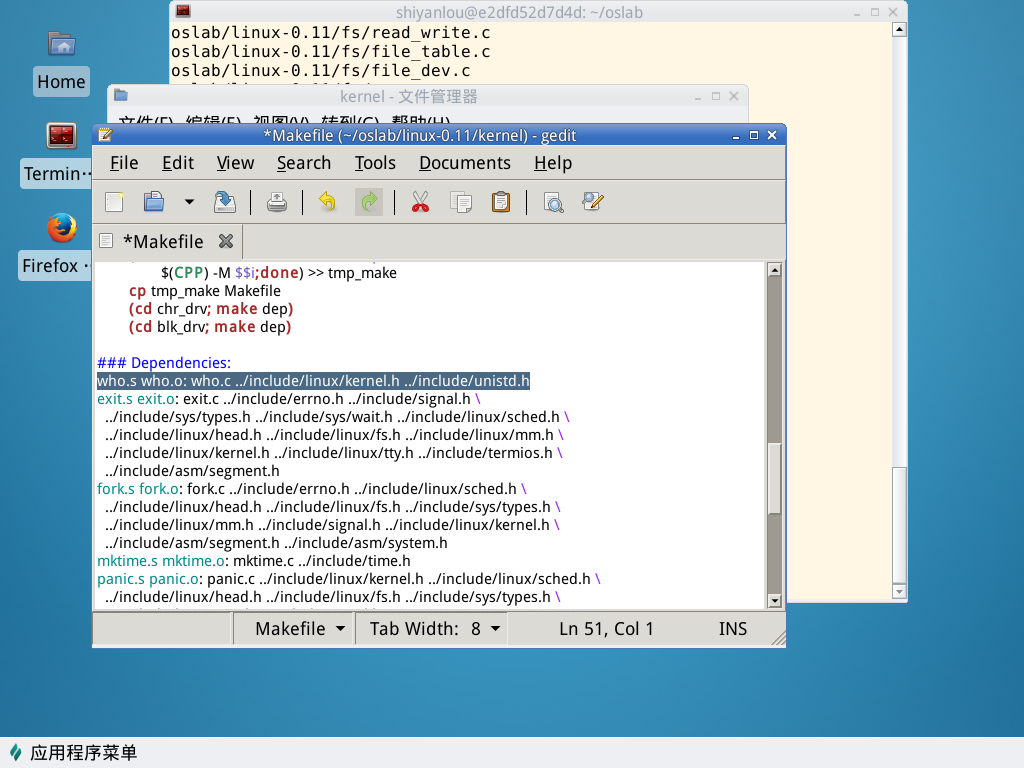
Task: Launch Firefox from the desktop icon
Action: tap(61, 229)
